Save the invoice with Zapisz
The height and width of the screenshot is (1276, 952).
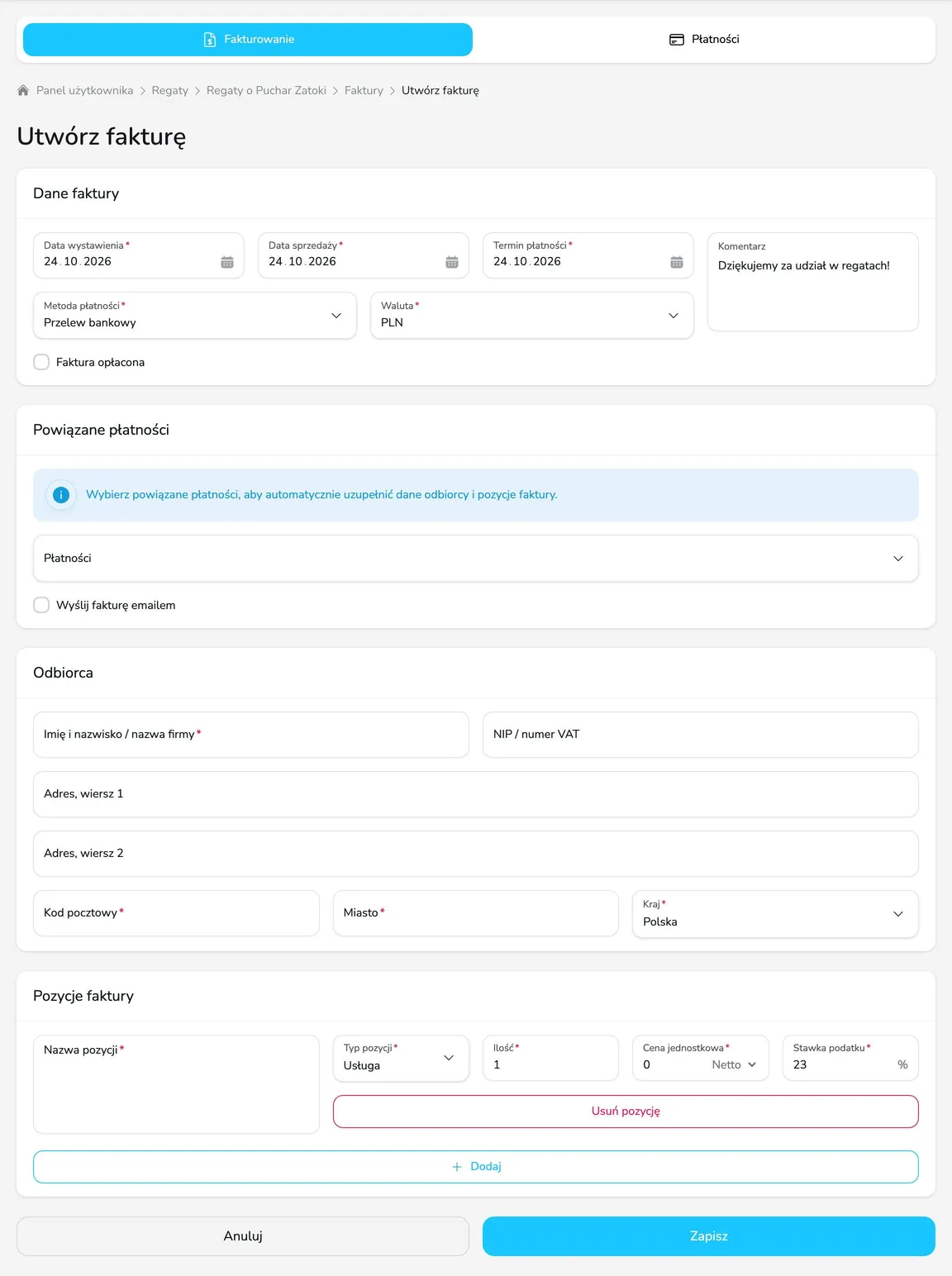pos(709,1236)
